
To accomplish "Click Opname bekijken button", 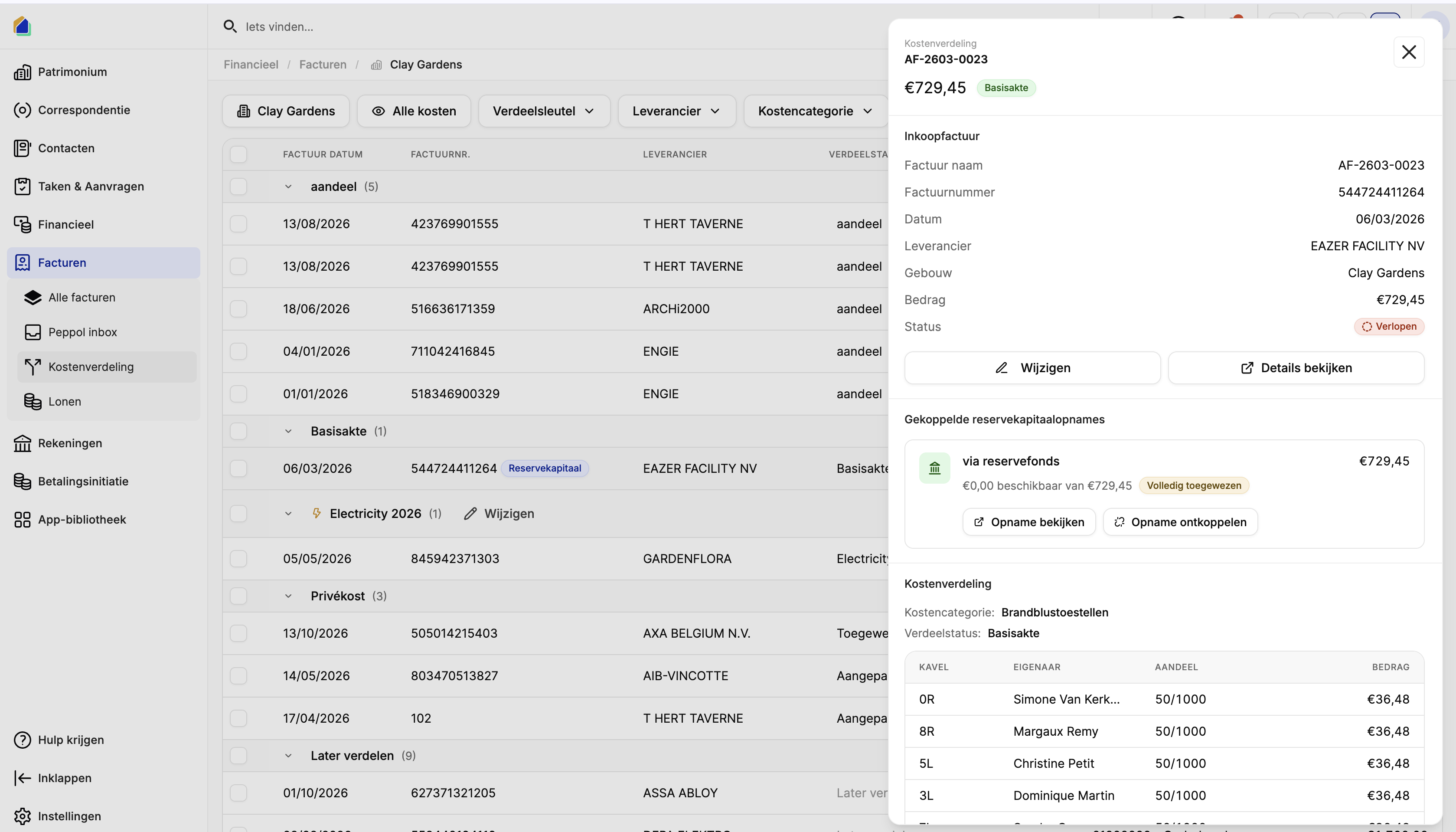I will 1029,522.
